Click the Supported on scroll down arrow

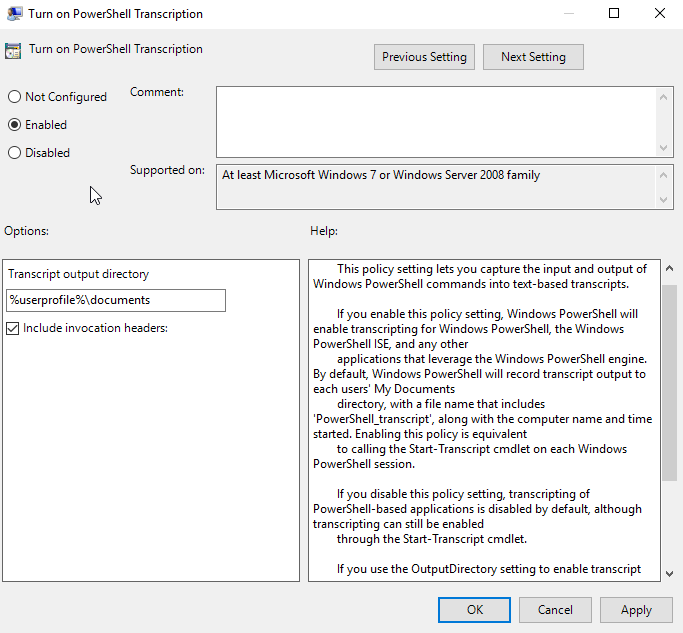(663, 200)
